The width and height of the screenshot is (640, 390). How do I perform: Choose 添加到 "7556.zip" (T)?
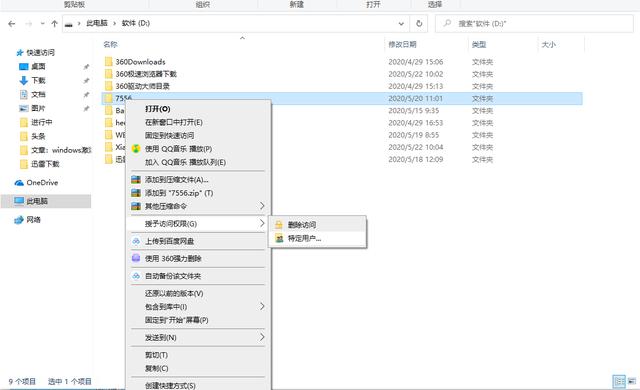tap(179, 193)
